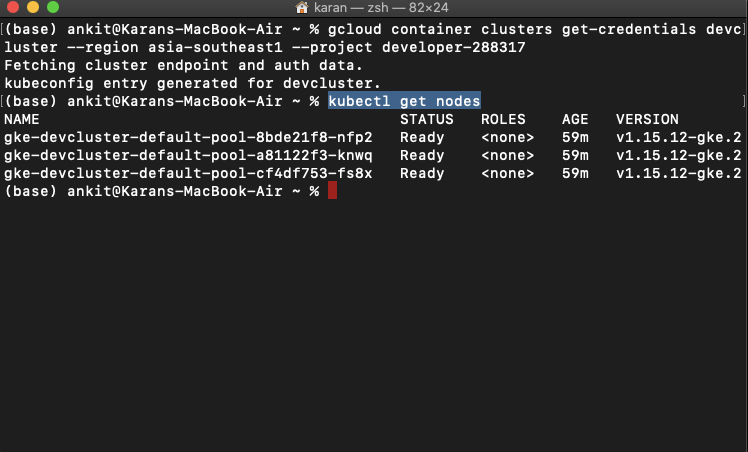Viewport: 748px width, 452px height.
Task: Click the AGE column header text
Action: [574, 119]
